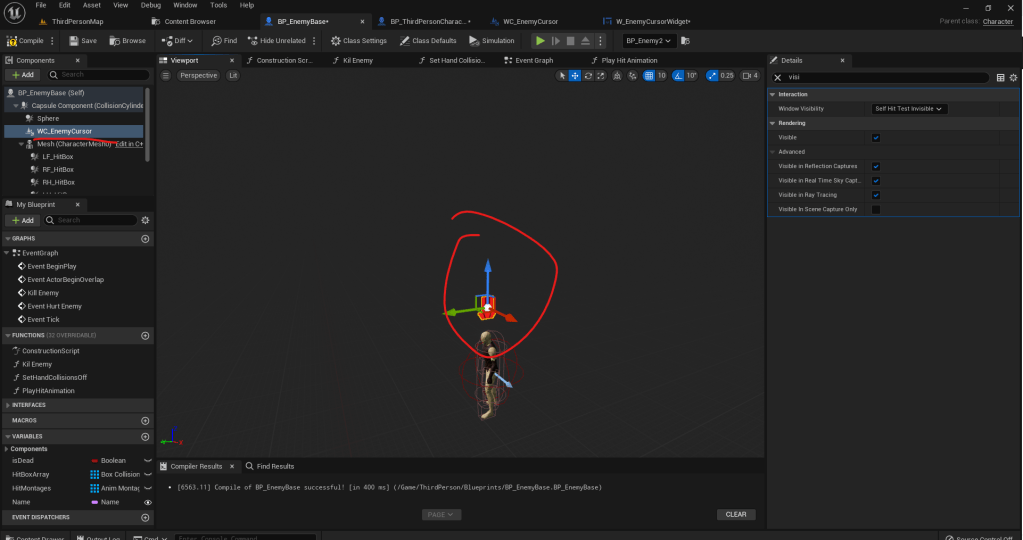The image size is (1023, 540).
Task: Enable Visible in Scene Capture Only
Action: pyautogui.click(x=876, y=209)
